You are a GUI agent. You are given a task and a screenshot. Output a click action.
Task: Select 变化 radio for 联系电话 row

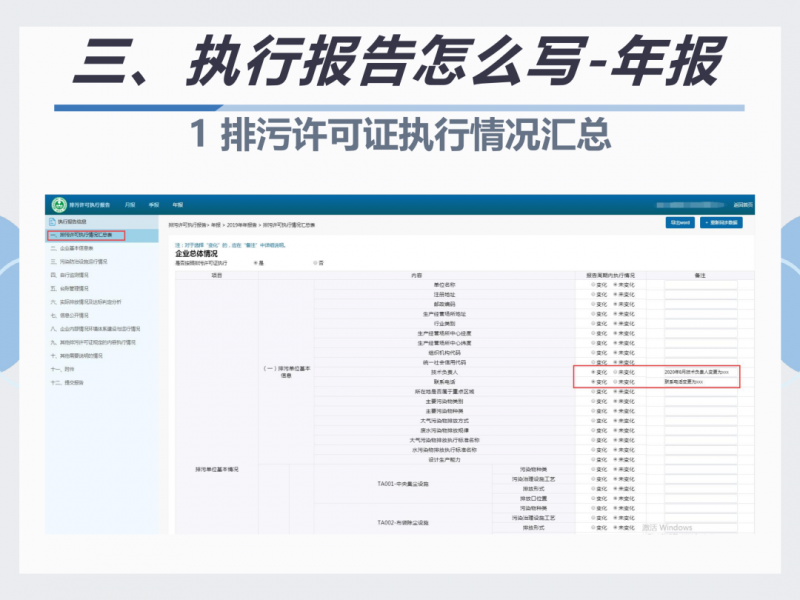[593, 382]
